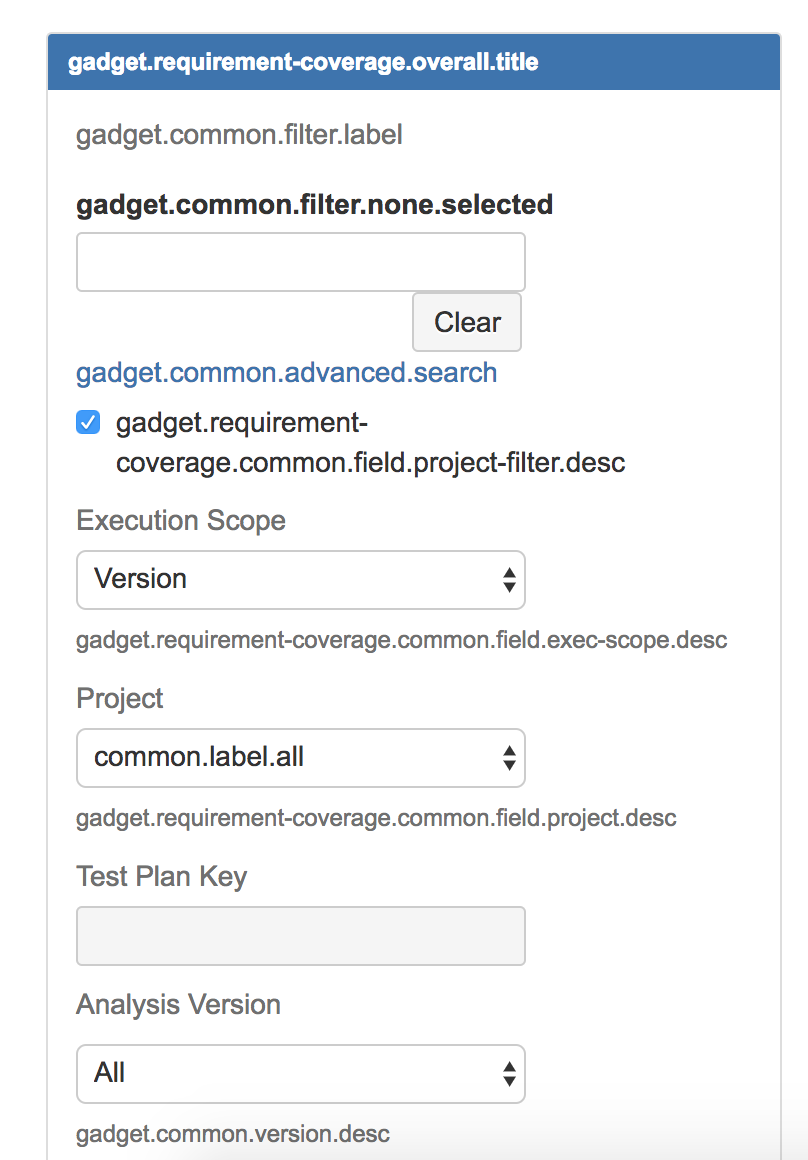Click the 'Test Plan Key' label
This screenshot has width=808, height=1160.
coord(161,877)
